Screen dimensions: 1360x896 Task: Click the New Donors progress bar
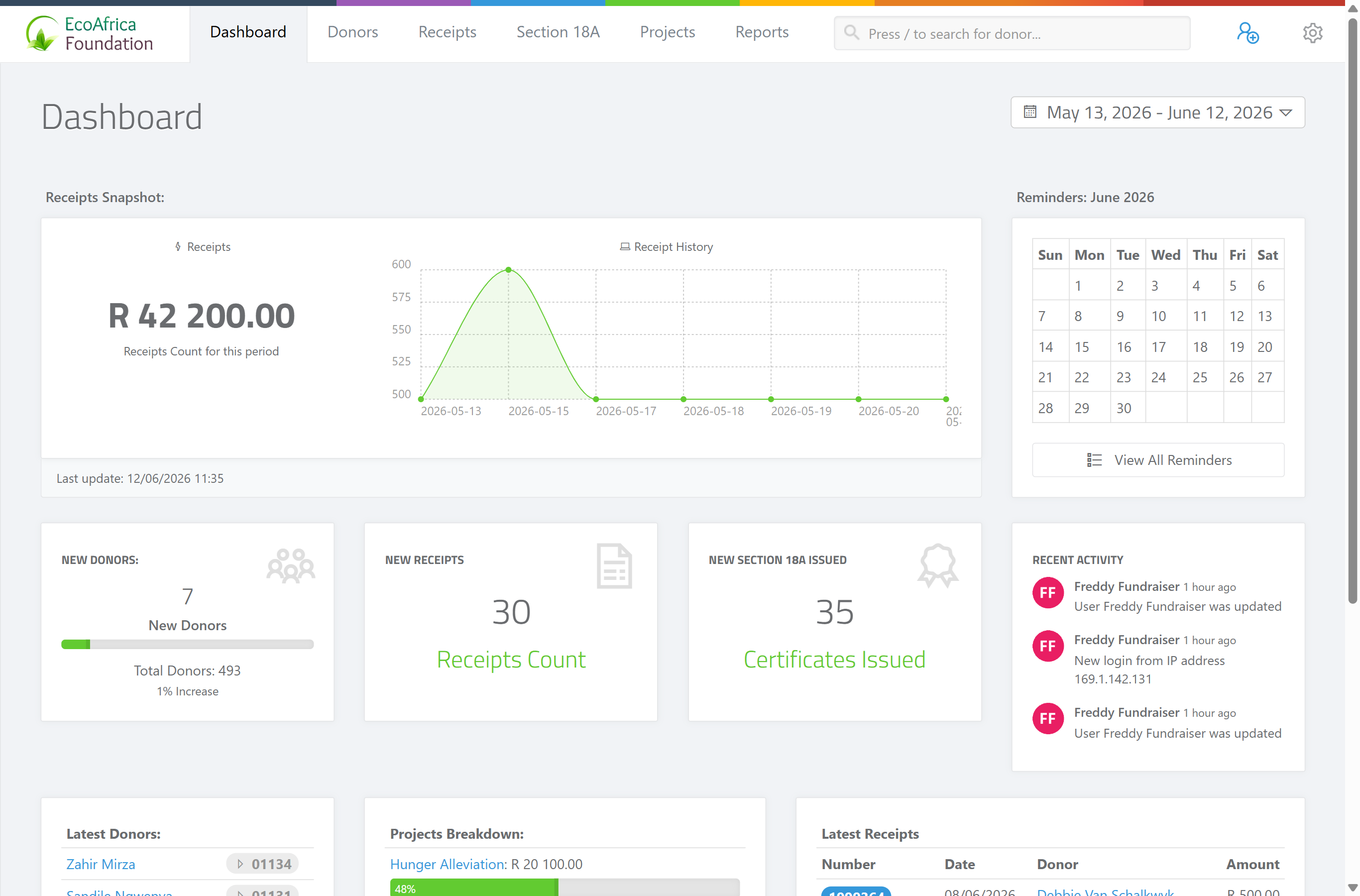click(x=188, y=645)
